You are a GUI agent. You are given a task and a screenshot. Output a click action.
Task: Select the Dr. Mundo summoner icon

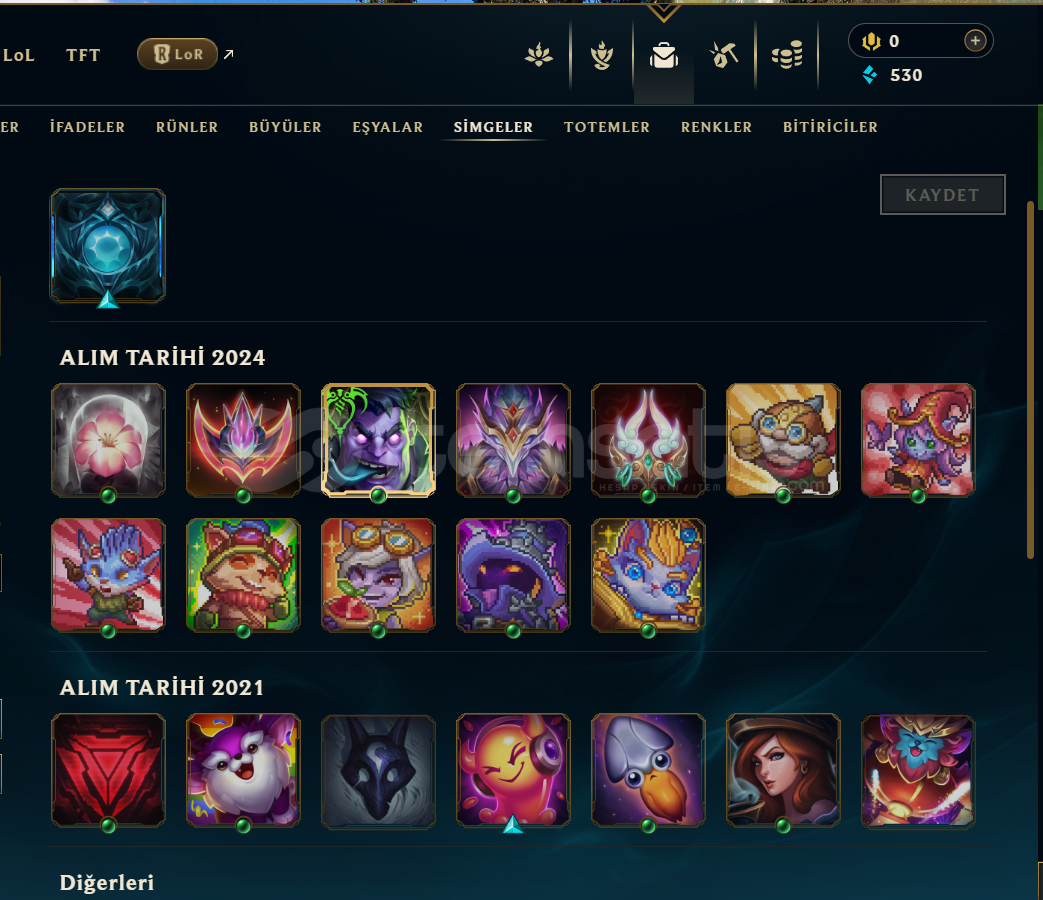click(378, 440)
